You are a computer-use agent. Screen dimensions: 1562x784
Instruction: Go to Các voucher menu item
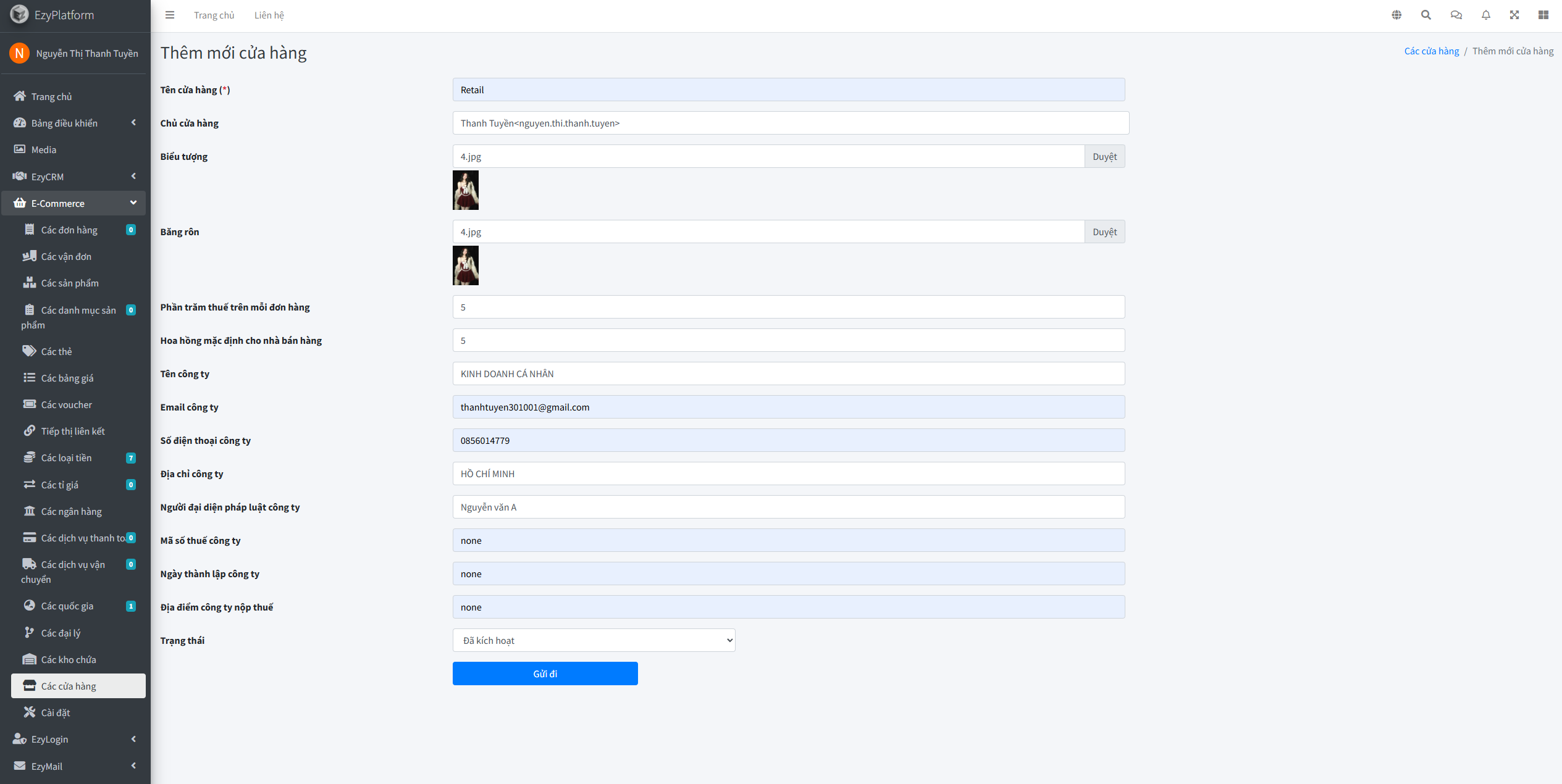tap(67, 404)
